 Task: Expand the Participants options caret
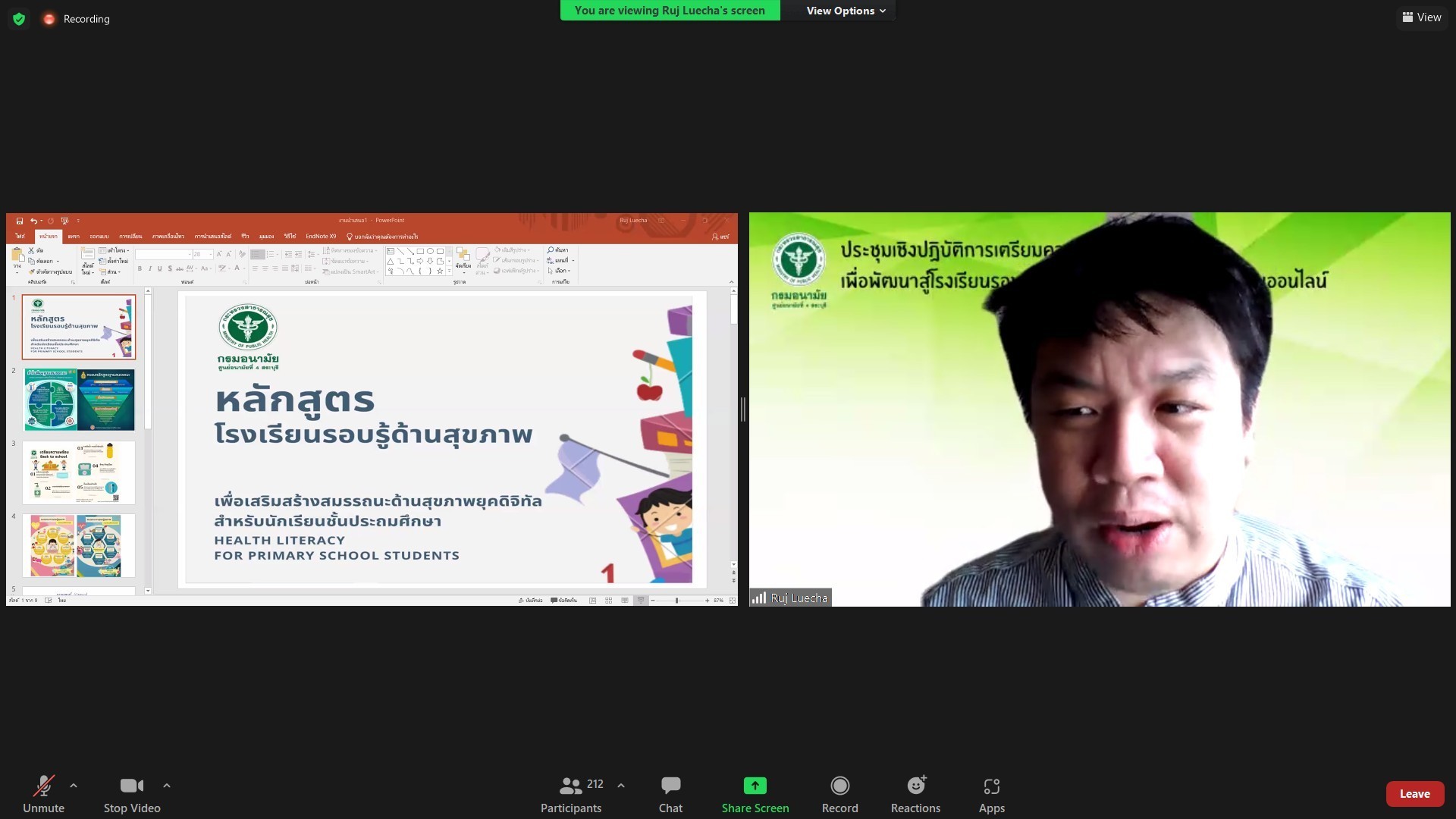pos(621,786)
